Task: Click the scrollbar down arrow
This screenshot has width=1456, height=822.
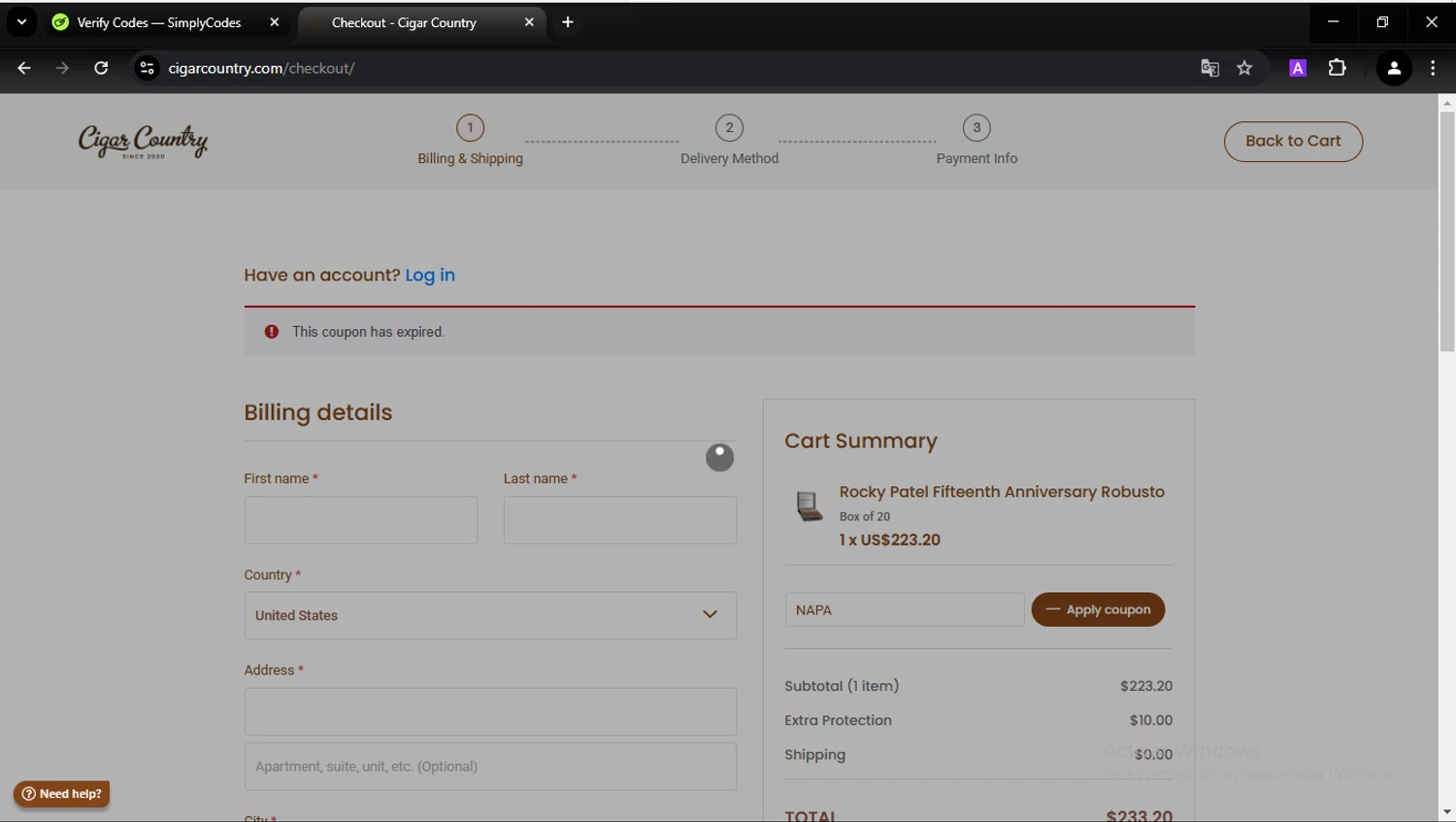Action: [x=1447, y=811]
